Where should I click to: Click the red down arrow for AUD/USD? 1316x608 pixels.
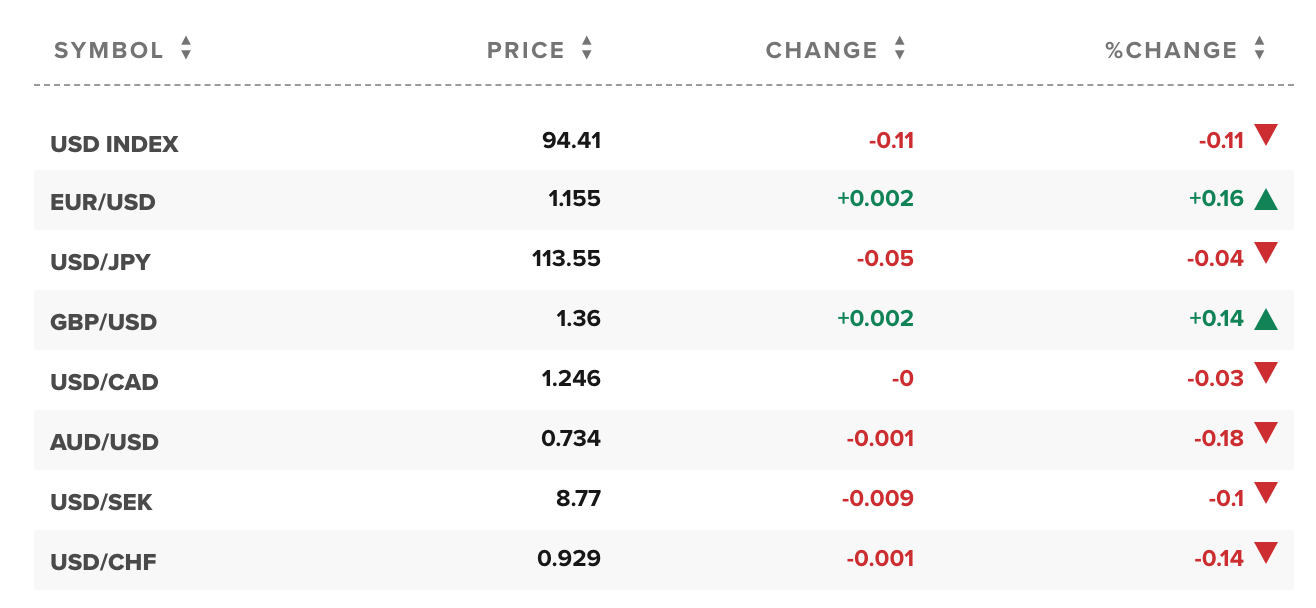[x=1266, y=434]
